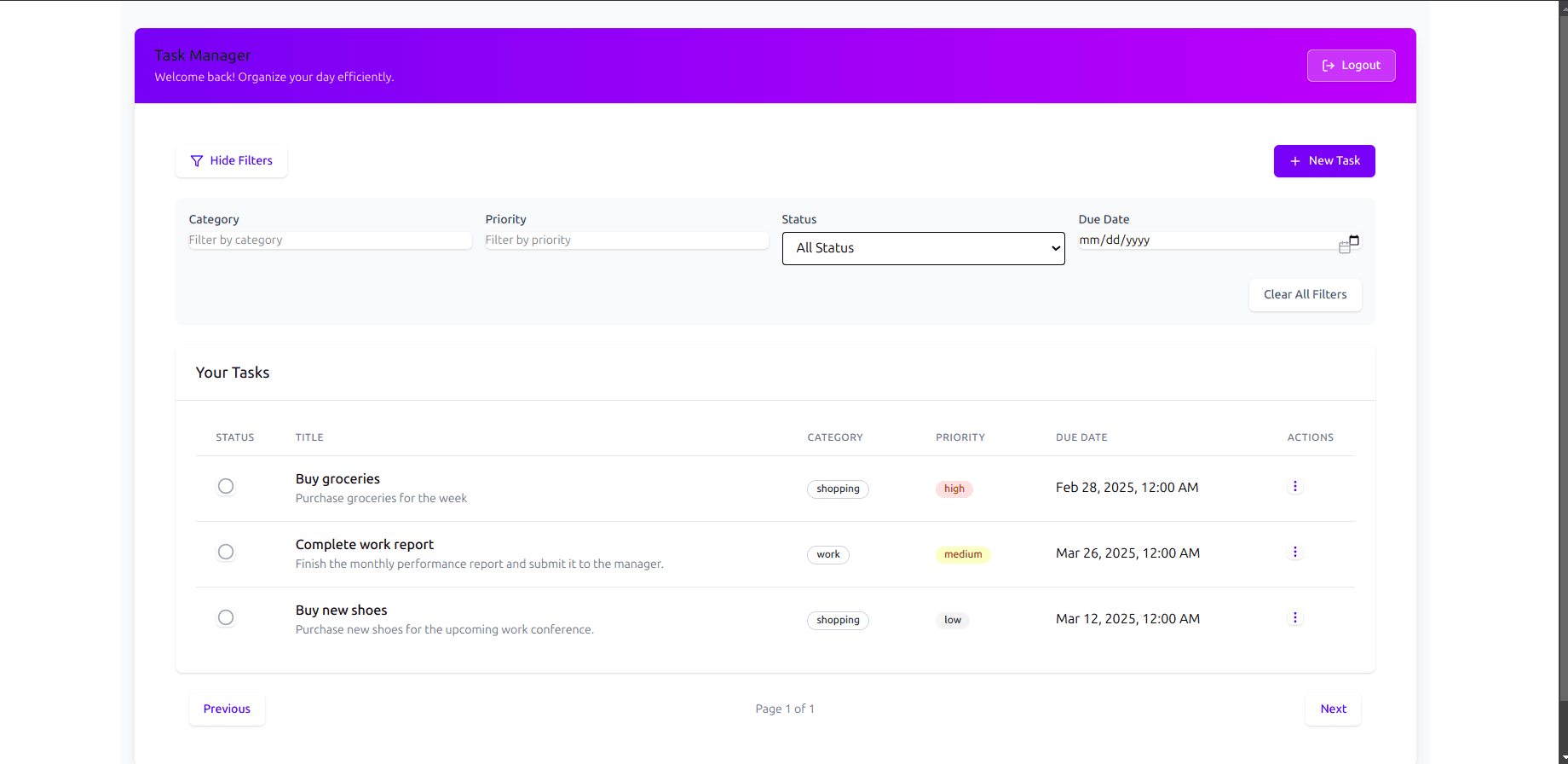Click the STATUS column header

(235, 437)
